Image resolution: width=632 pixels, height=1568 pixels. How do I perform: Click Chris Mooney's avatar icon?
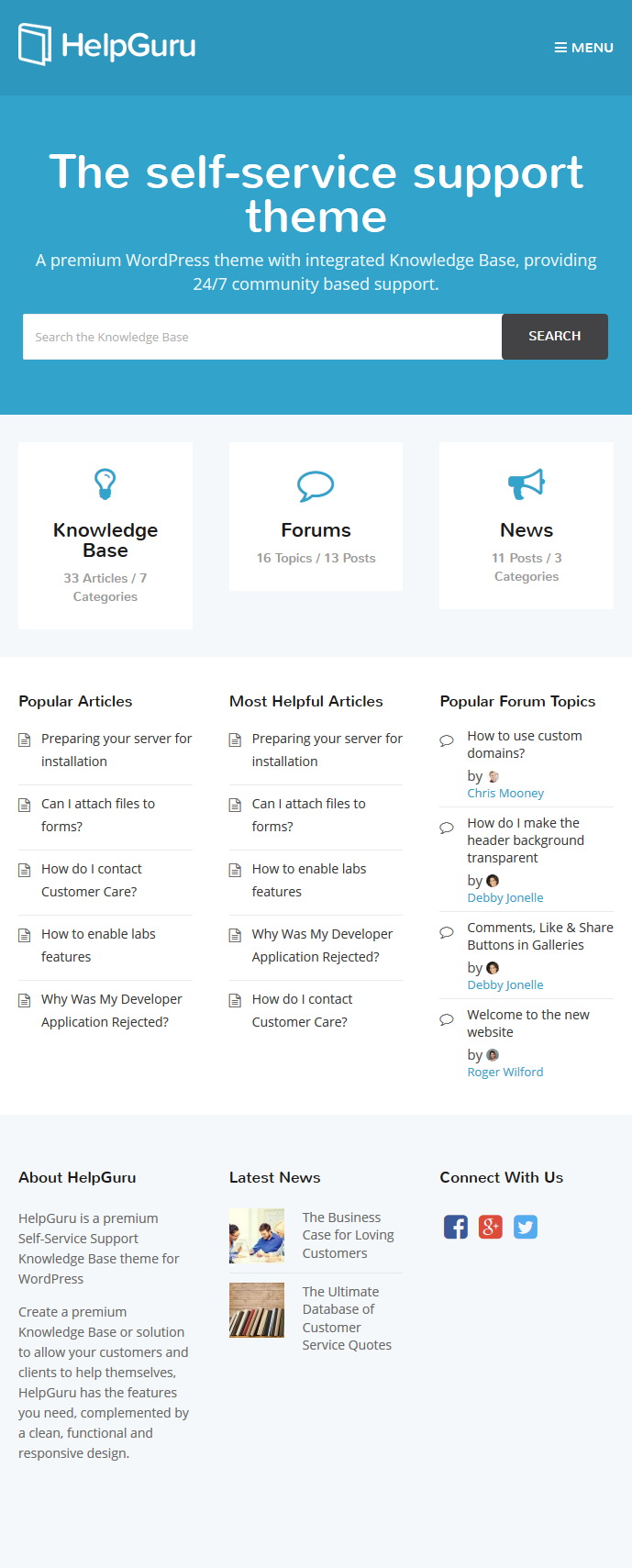click(x=493, y=776)
